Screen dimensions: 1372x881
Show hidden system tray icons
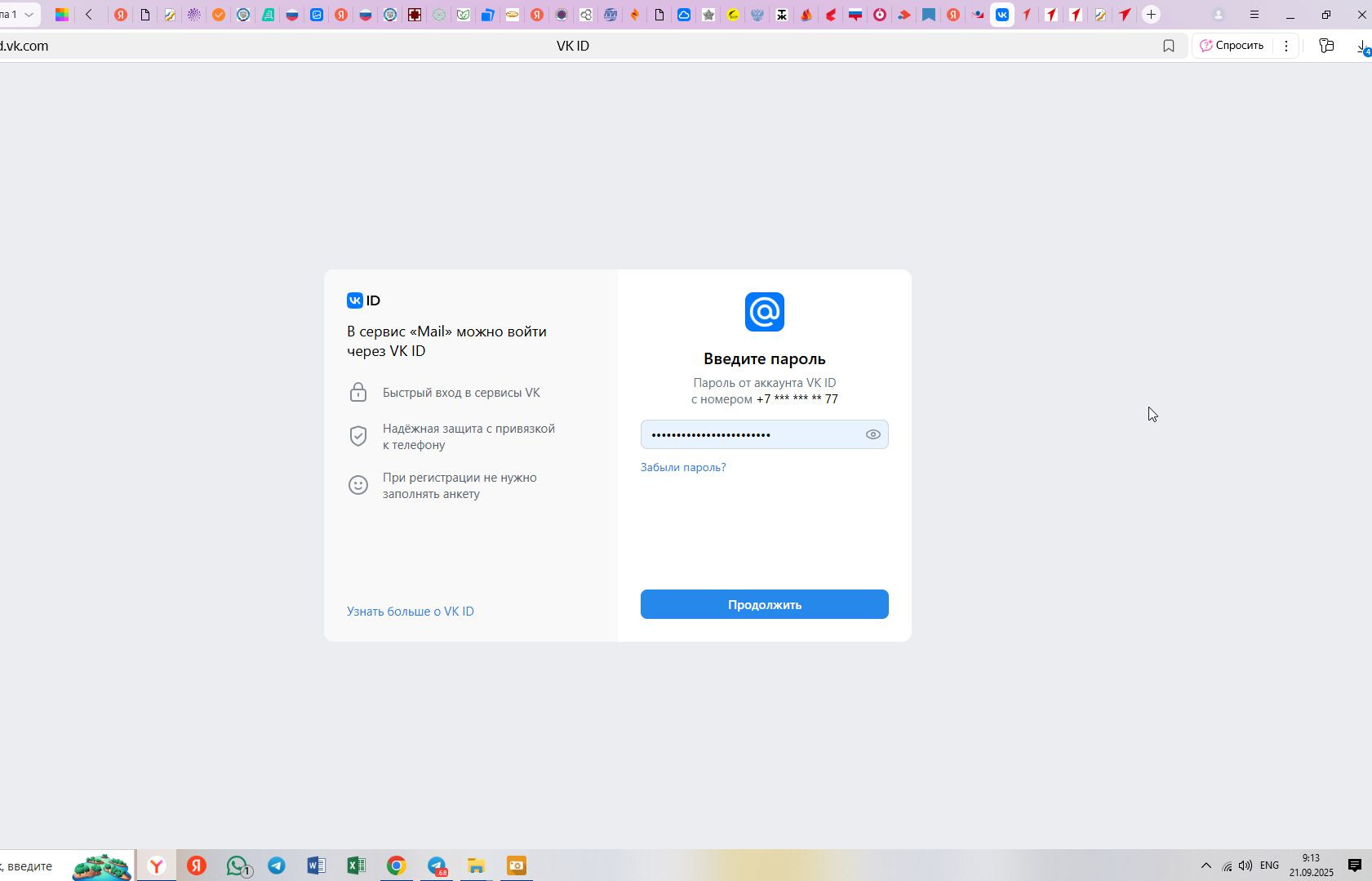[x=1205, y=865]
